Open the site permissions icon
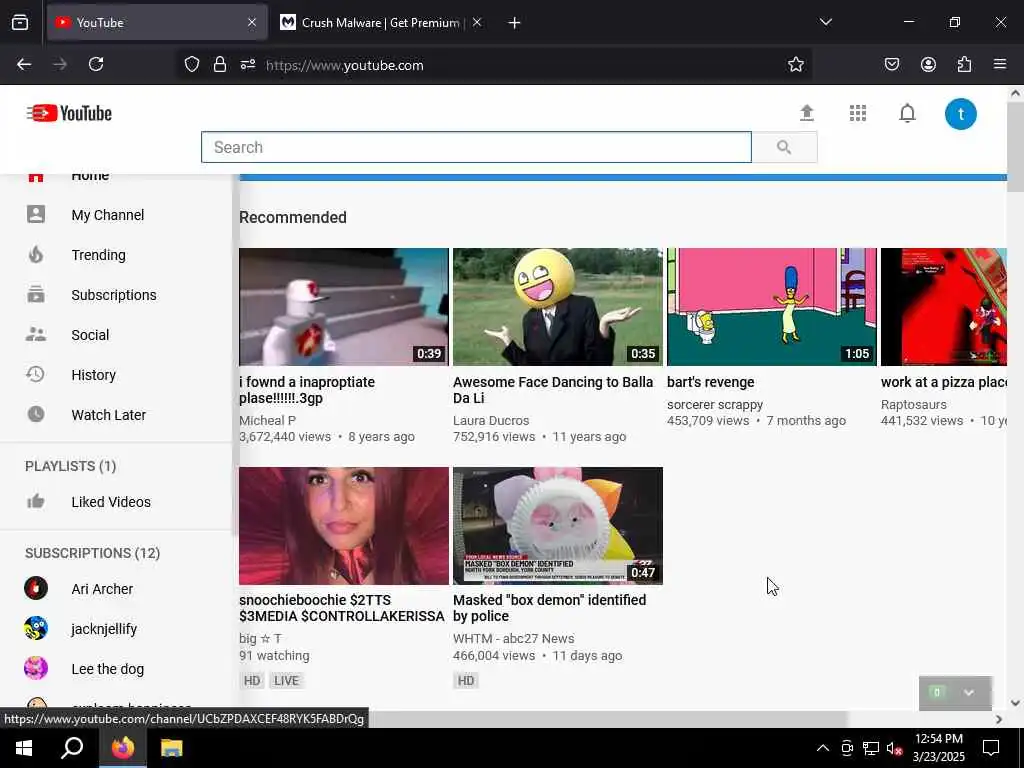Viewport: 1024px width, 768px height. [248, 64]
